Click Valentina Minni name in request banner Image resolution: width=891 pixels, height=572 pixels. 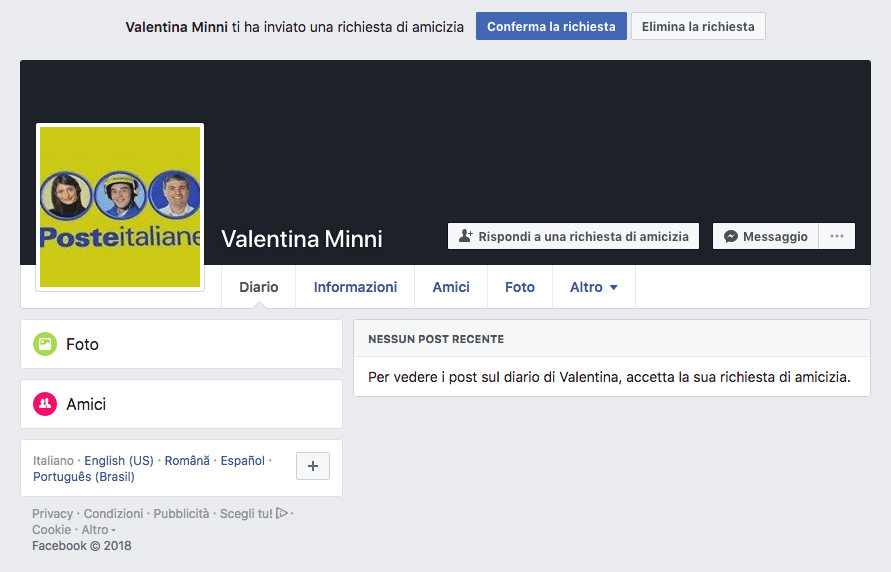click(176, 27)
